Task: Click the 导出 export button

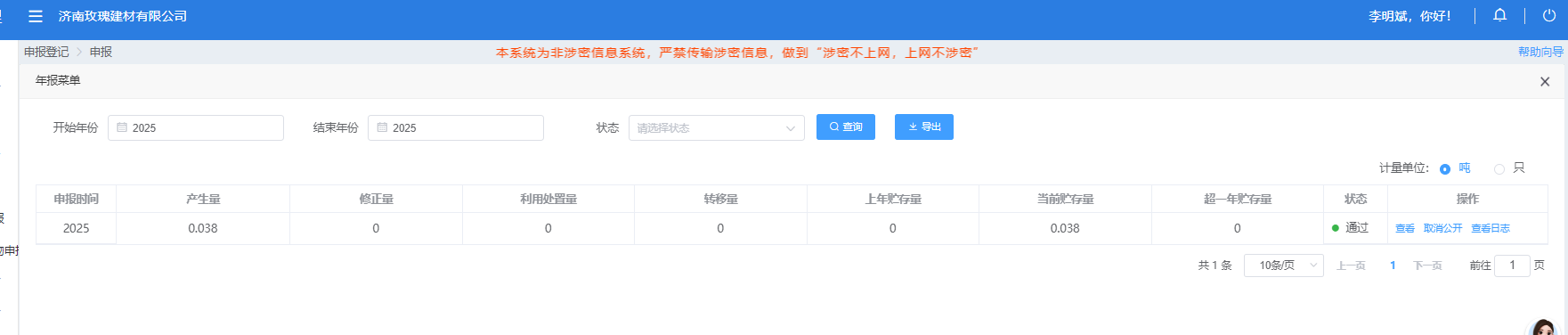Action: click(924, 127)
